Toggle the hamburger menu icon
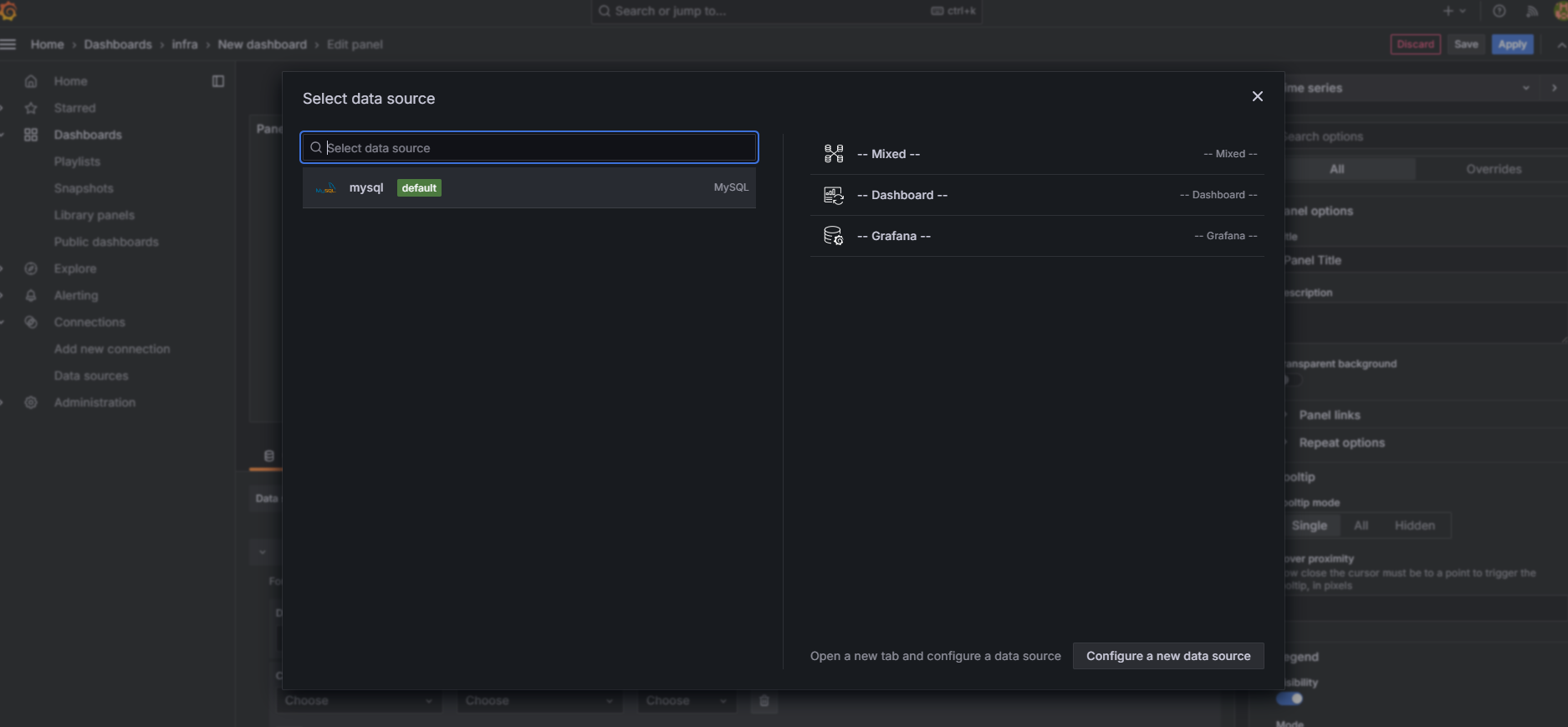The width and height of the screenshot is (1568, 727). tap(8, 44)
